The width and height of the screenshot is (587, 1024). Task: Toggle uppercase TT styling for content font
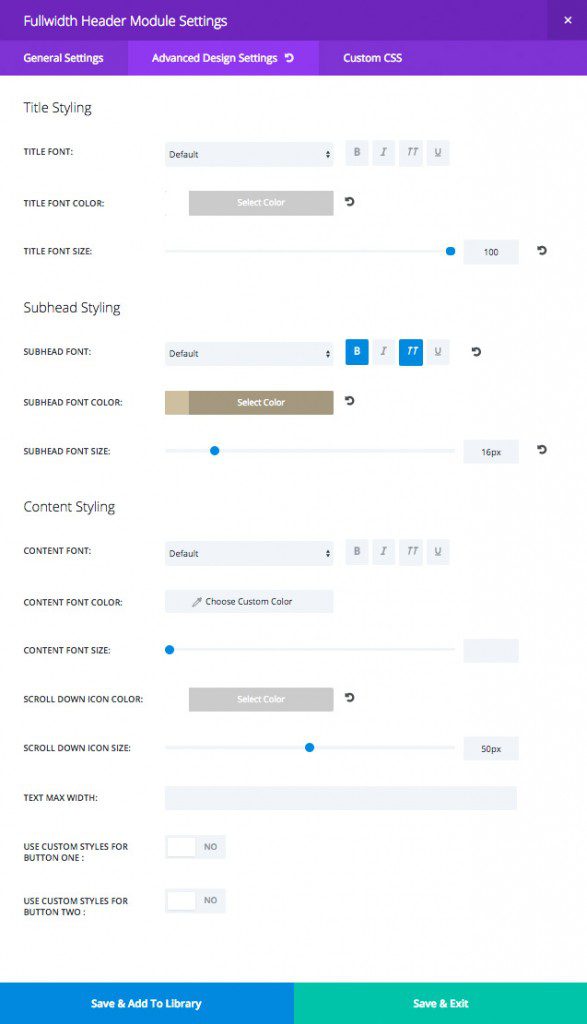pyautogui.click(x=410, y=551)
